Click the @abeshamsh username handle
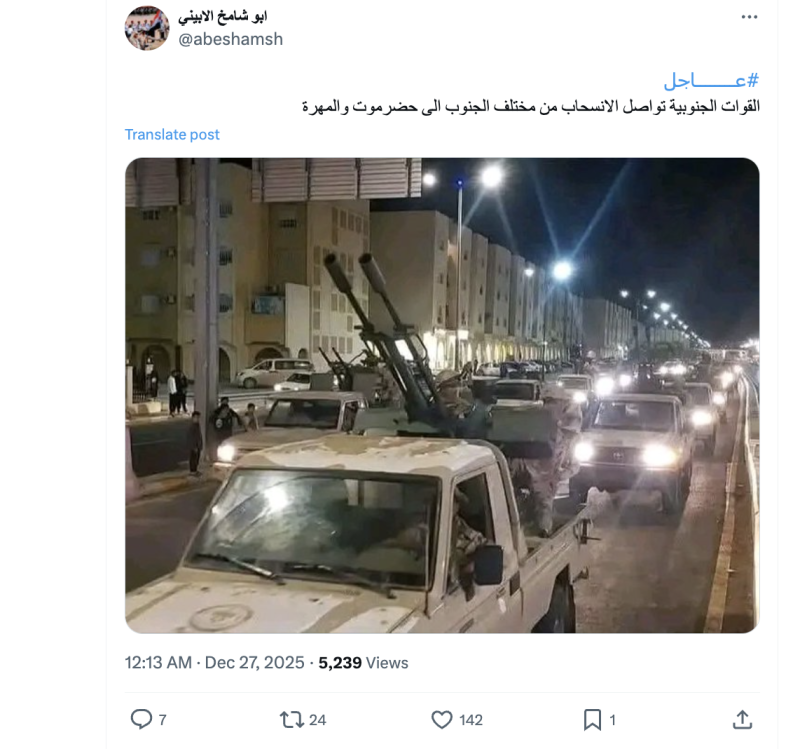This screenshot has width=800, height=749. (x=231, y=39)
